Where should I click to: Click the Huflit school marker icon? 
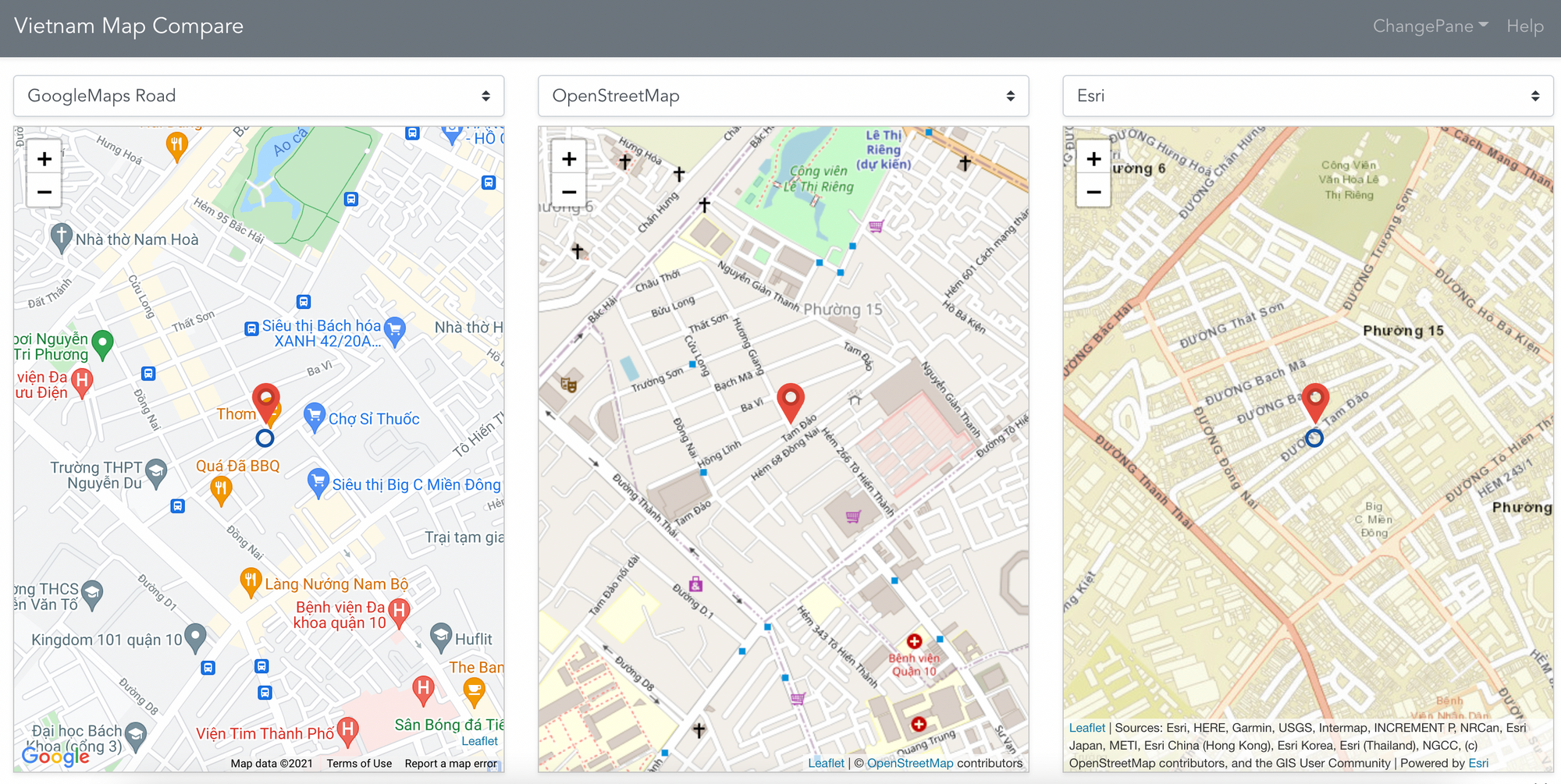[441, 637]
